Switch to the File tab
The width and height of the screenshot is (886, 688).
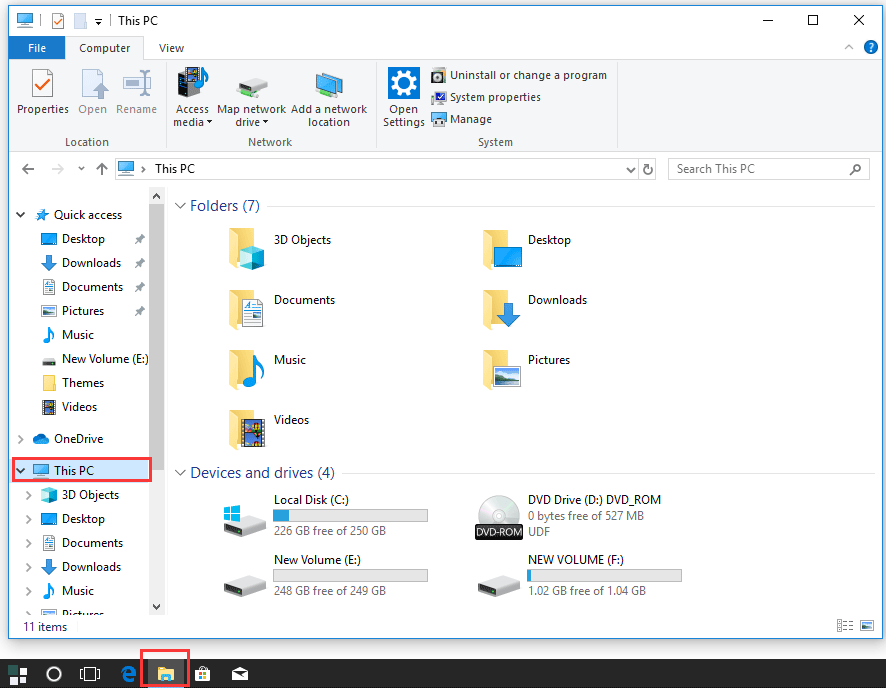pos(37,48)
